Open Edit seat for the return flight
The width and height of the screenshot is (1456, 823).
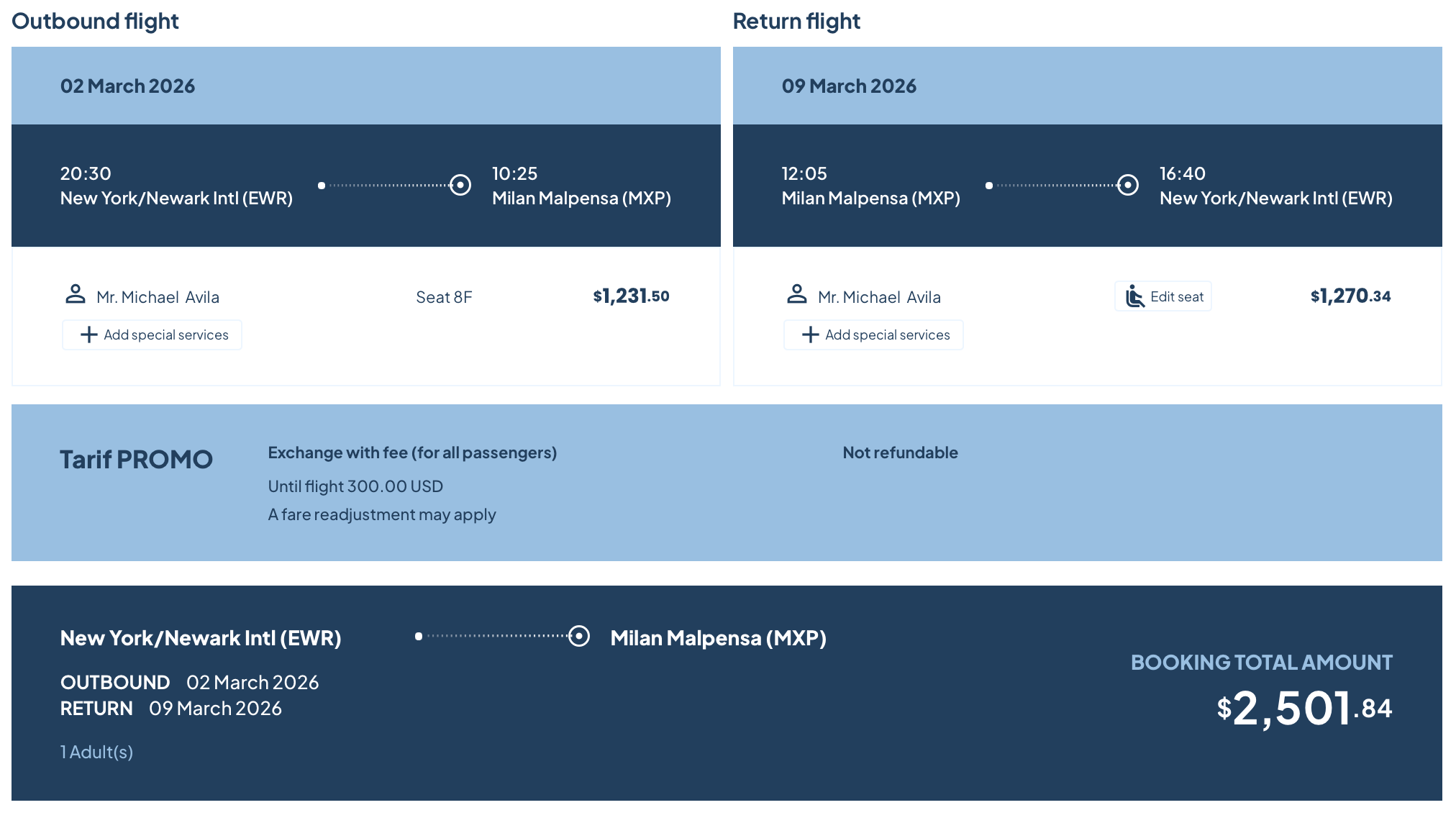coord(1163,296)
